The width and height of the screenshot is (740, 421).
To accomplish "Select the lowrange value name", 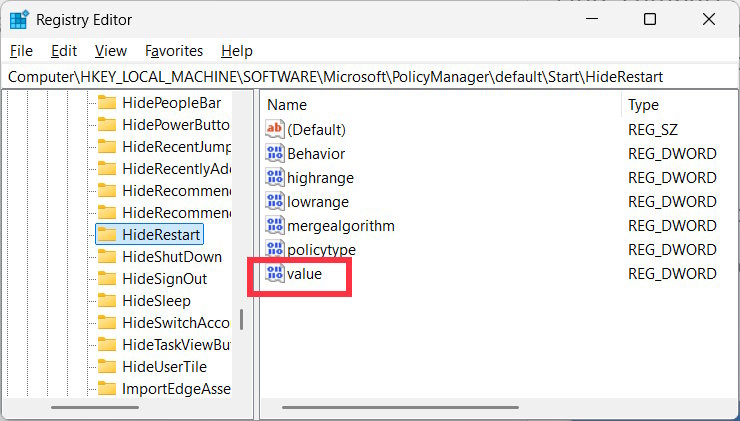I will coord(318,202).
